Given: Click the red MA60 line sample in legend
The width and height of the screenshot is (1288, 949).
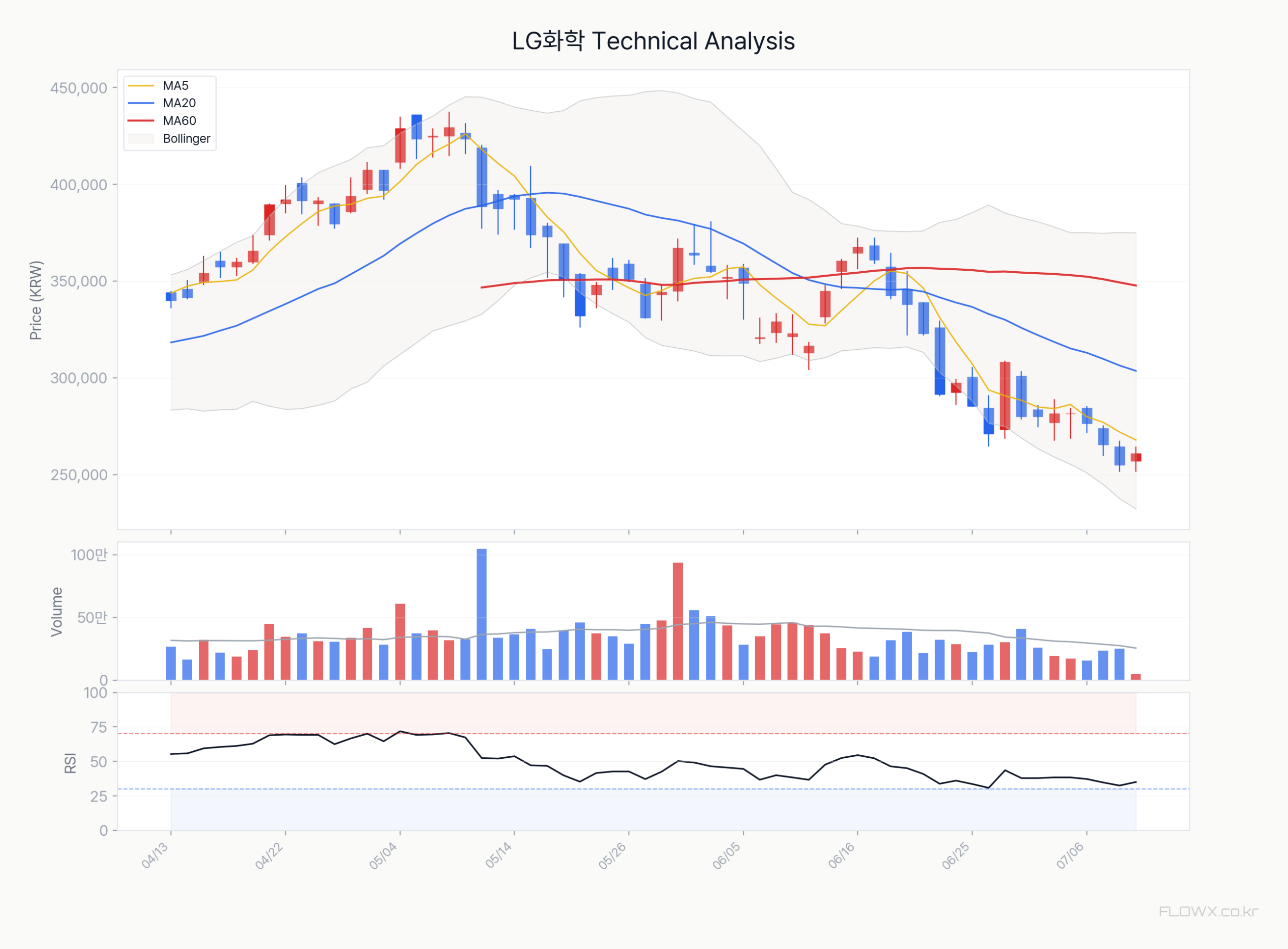Looking at the screenshot, I should [141, 121].
